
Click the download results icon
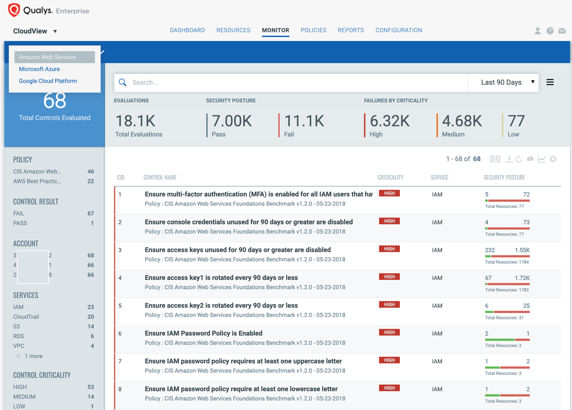tap(509, 159)
